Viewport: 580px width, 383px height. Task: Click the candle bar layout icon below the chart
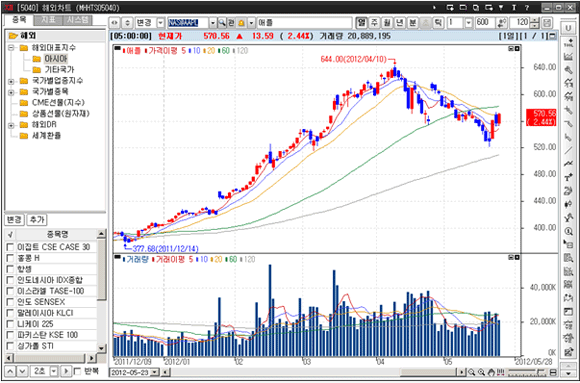click(x=501, y=372)
